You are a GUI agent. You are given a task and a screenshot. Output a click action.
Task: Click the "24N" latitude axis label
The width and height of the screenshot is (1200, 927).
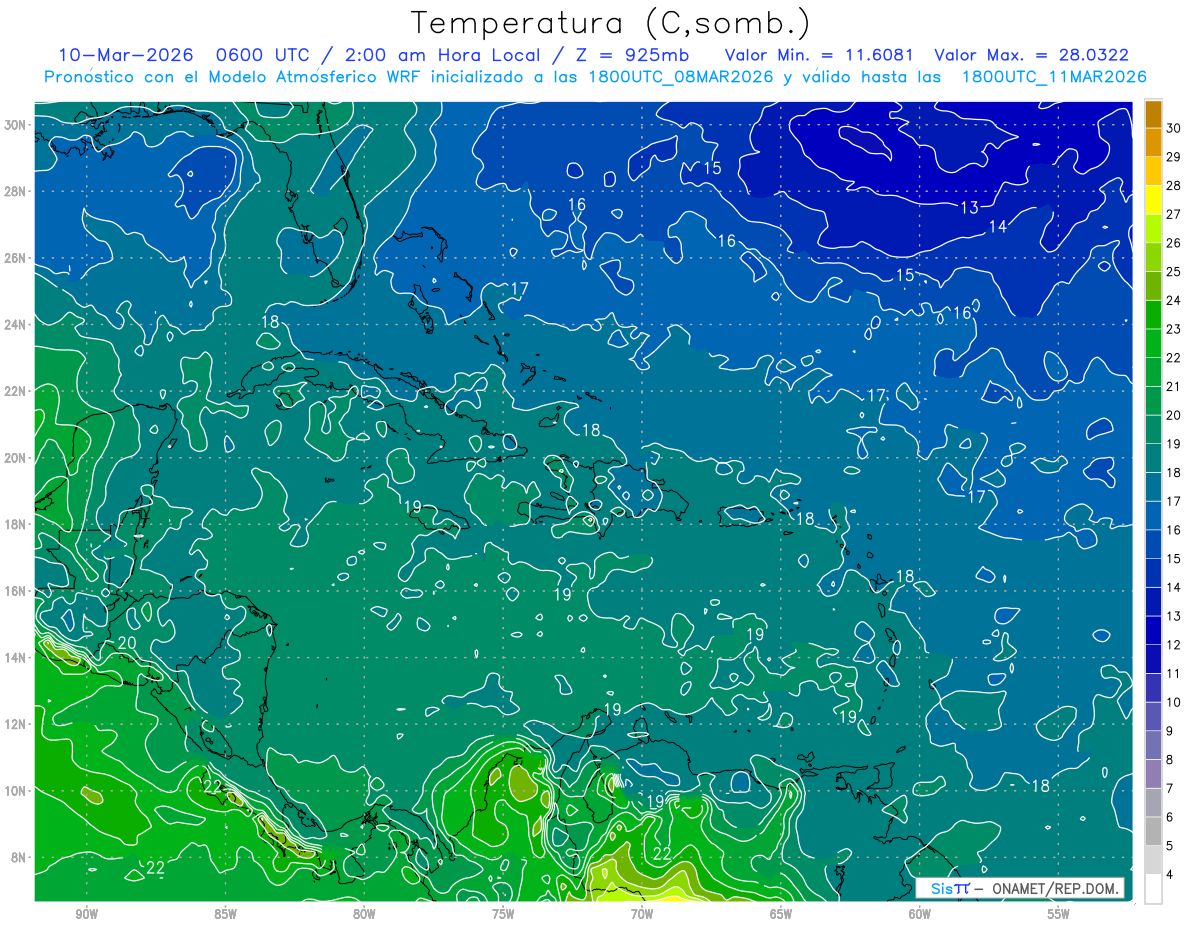15,325
